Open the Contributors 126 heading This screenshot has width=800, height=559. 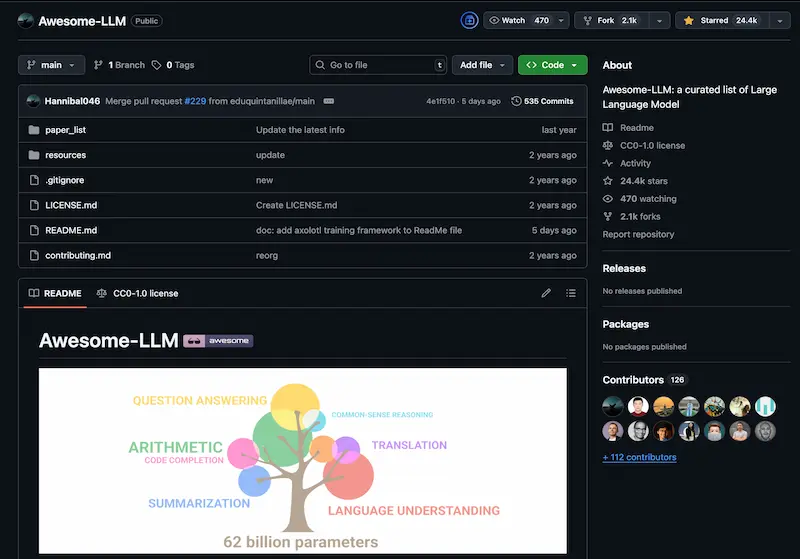click(644, 380)
